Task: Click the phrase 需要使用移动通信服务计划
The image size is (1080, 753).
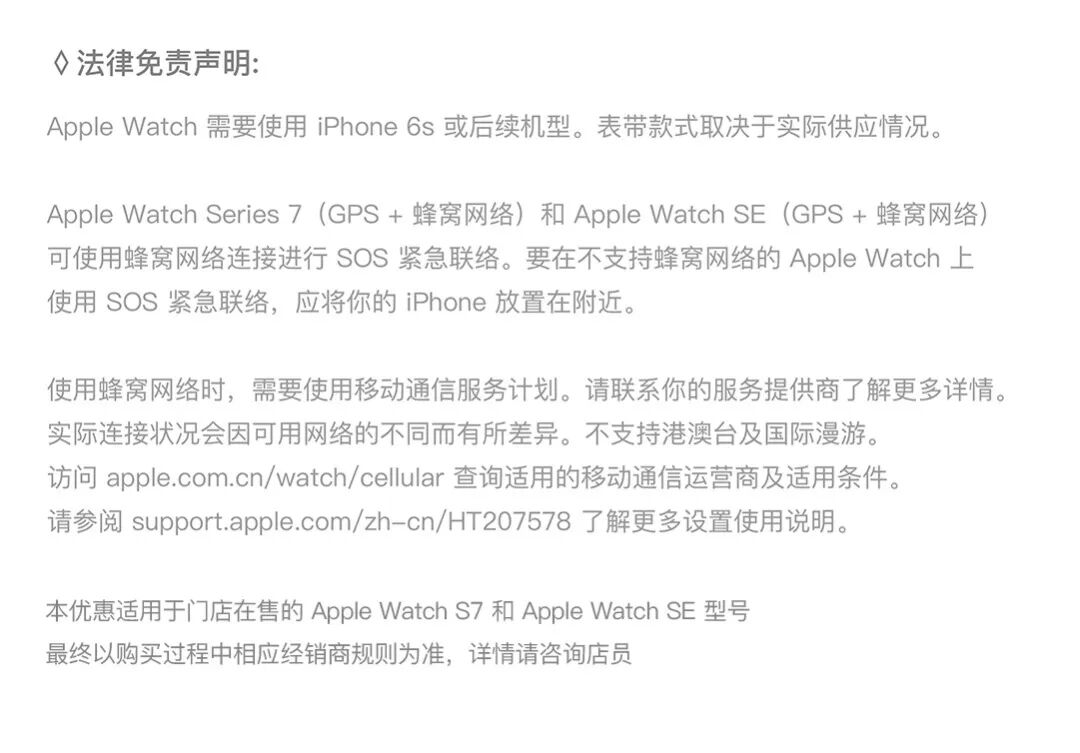Action: 411,390
